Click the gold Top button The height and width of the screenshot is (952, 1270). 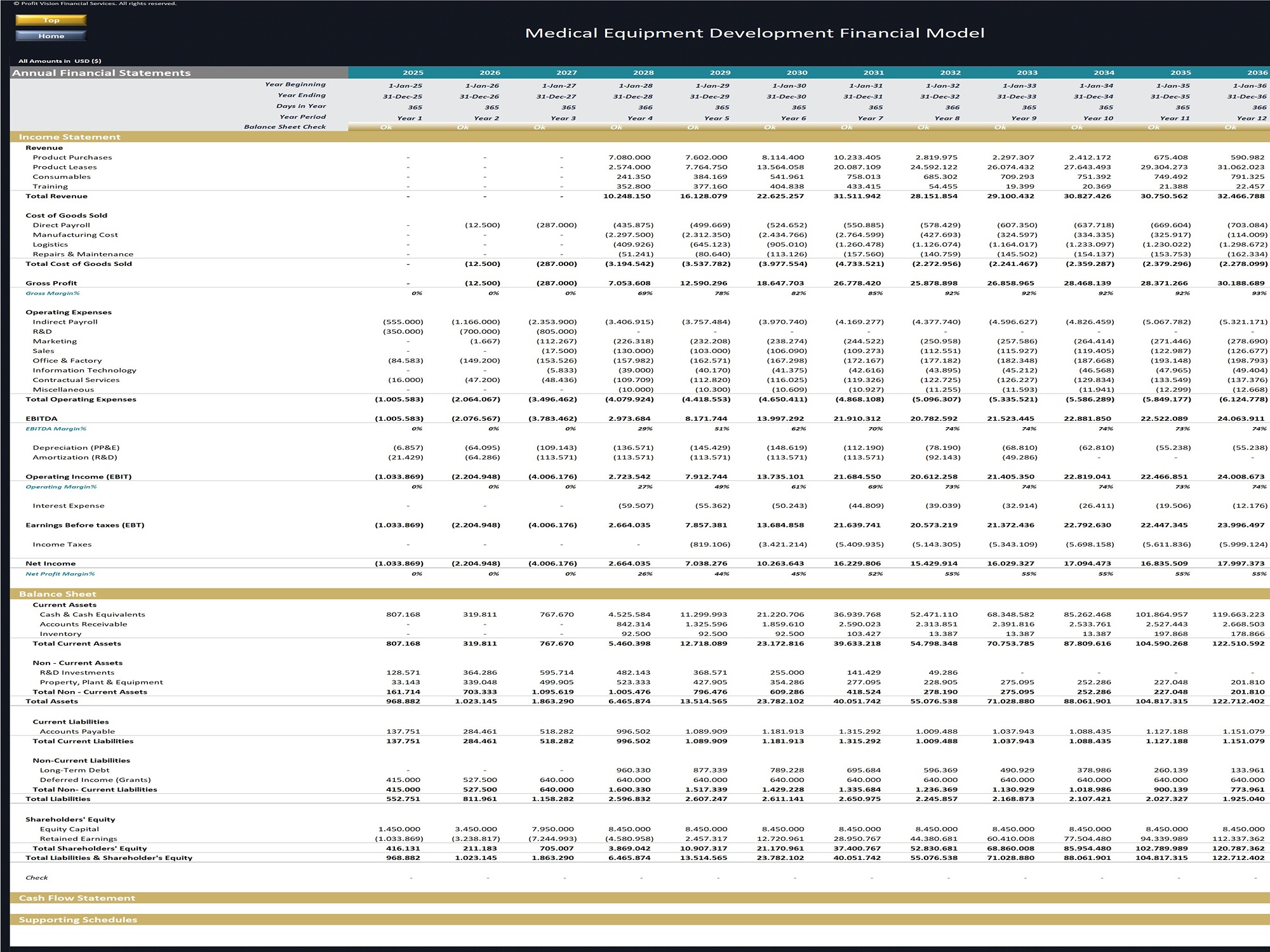coord(51,20)
